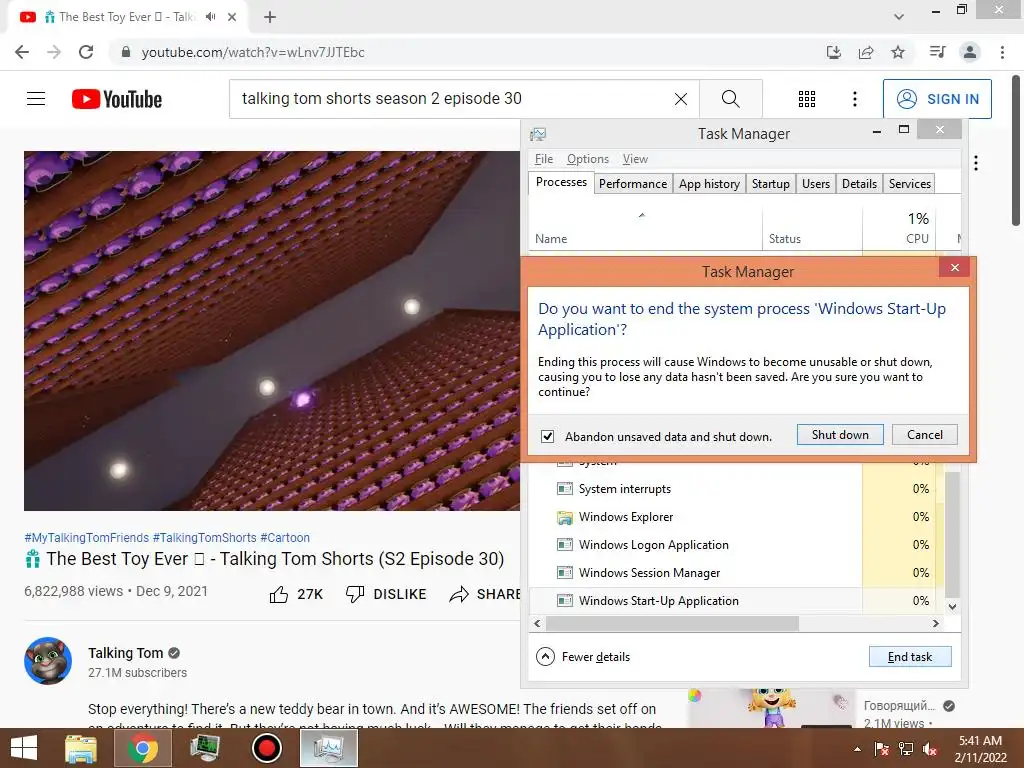This screenshot has width=1024, height=768.
Task: Clear the YouTube search box text
Action: (680, 99)
